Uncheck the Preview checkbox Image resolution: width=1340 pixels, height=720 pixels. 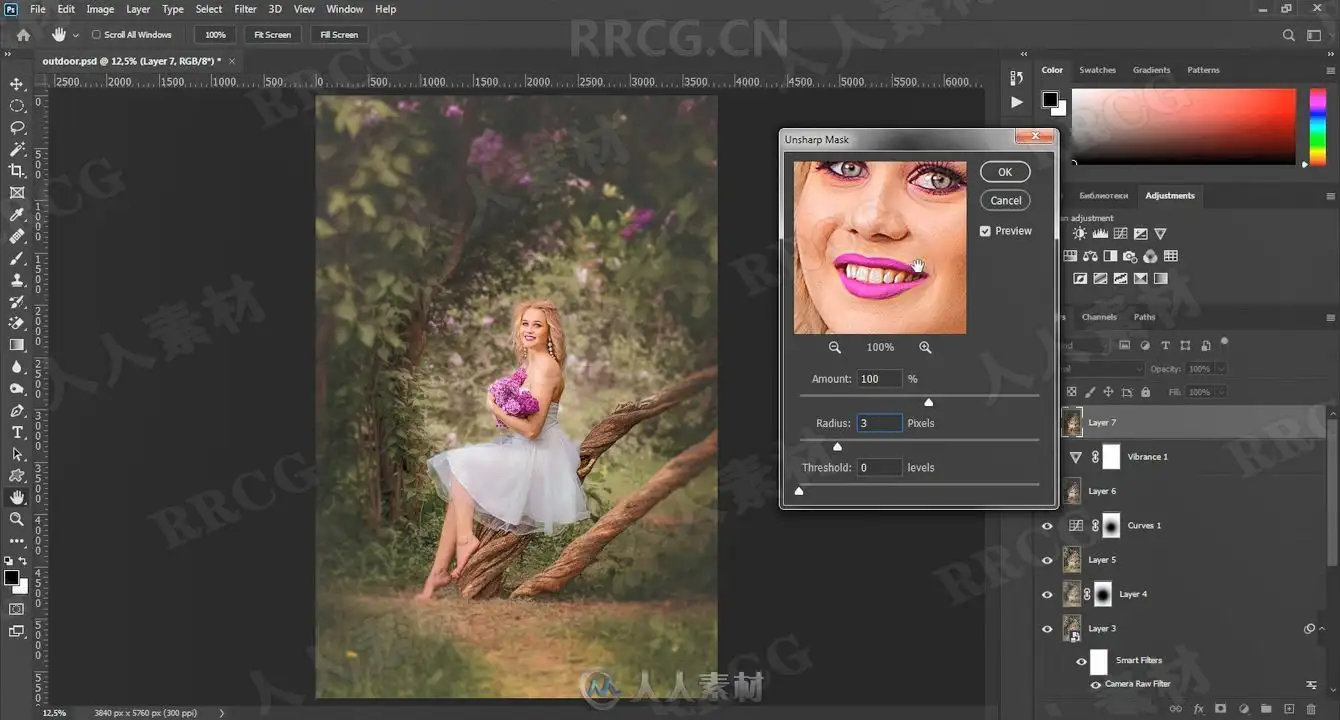[x=985, y=231]
